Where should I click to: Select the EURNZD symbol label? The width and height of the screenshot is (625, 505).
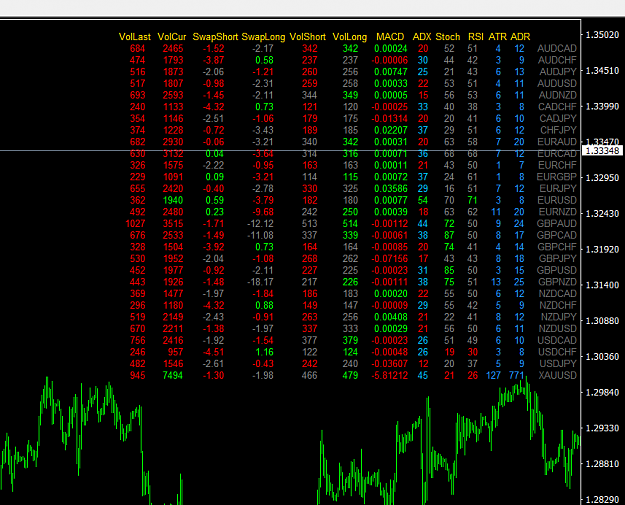(x=558, y=212)
